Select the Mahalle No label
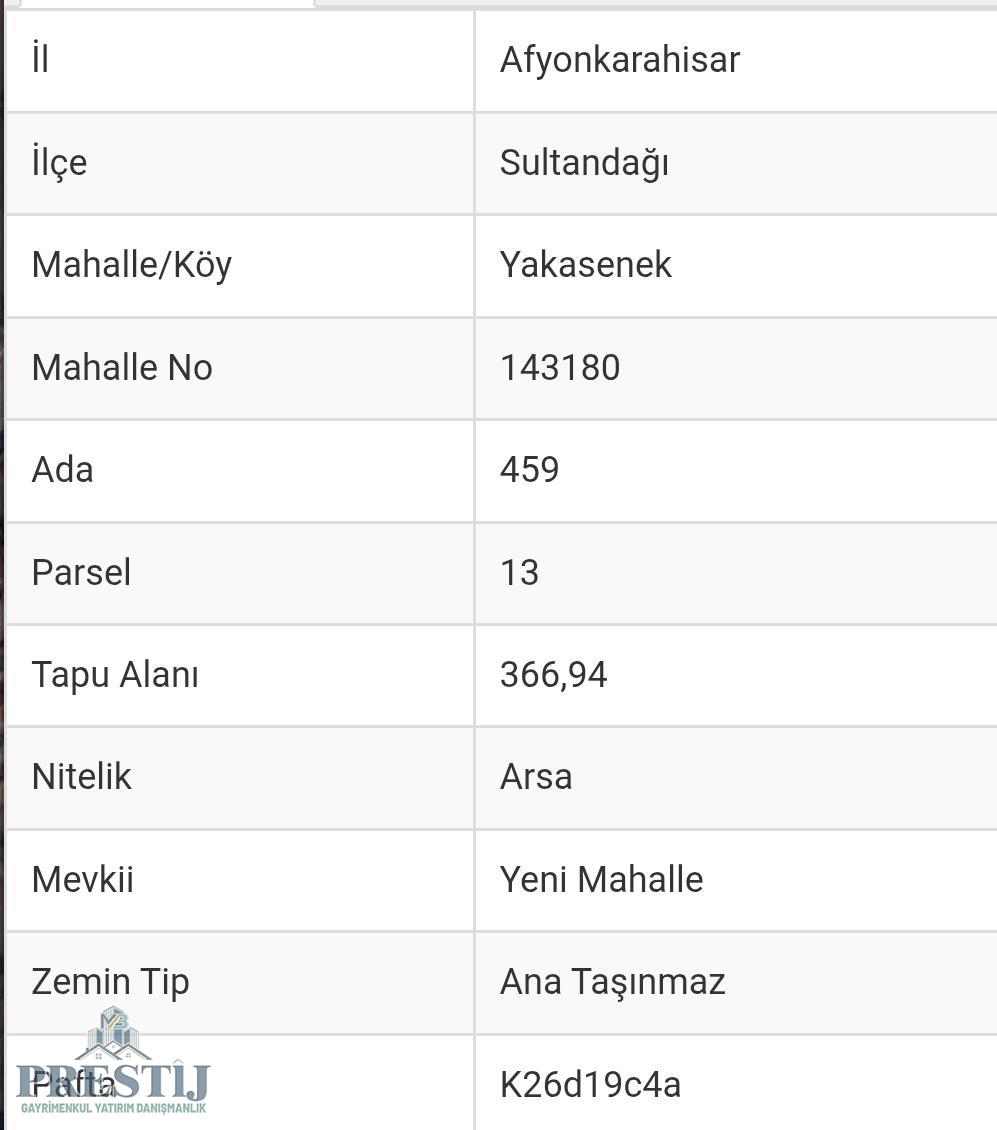 click(122, 368)
